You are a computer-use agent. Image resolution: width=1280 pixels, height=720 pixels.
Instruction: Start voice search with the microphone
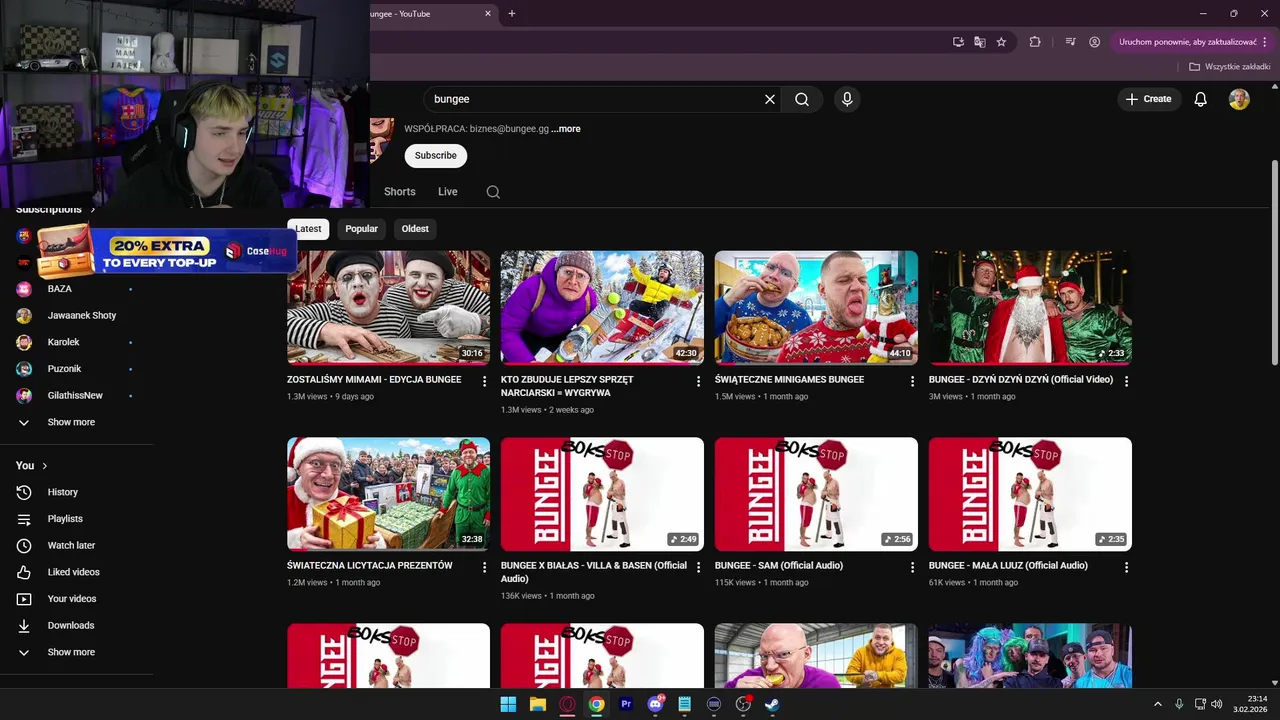click(x=847, y=99)
